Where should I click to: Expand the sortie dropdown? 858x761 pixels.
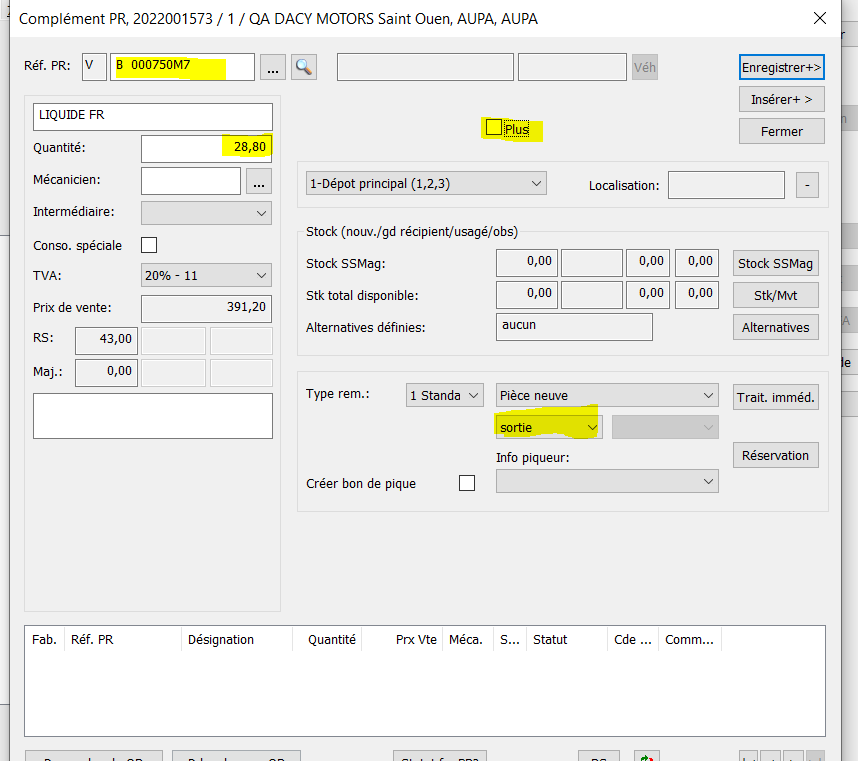point(549,427)
